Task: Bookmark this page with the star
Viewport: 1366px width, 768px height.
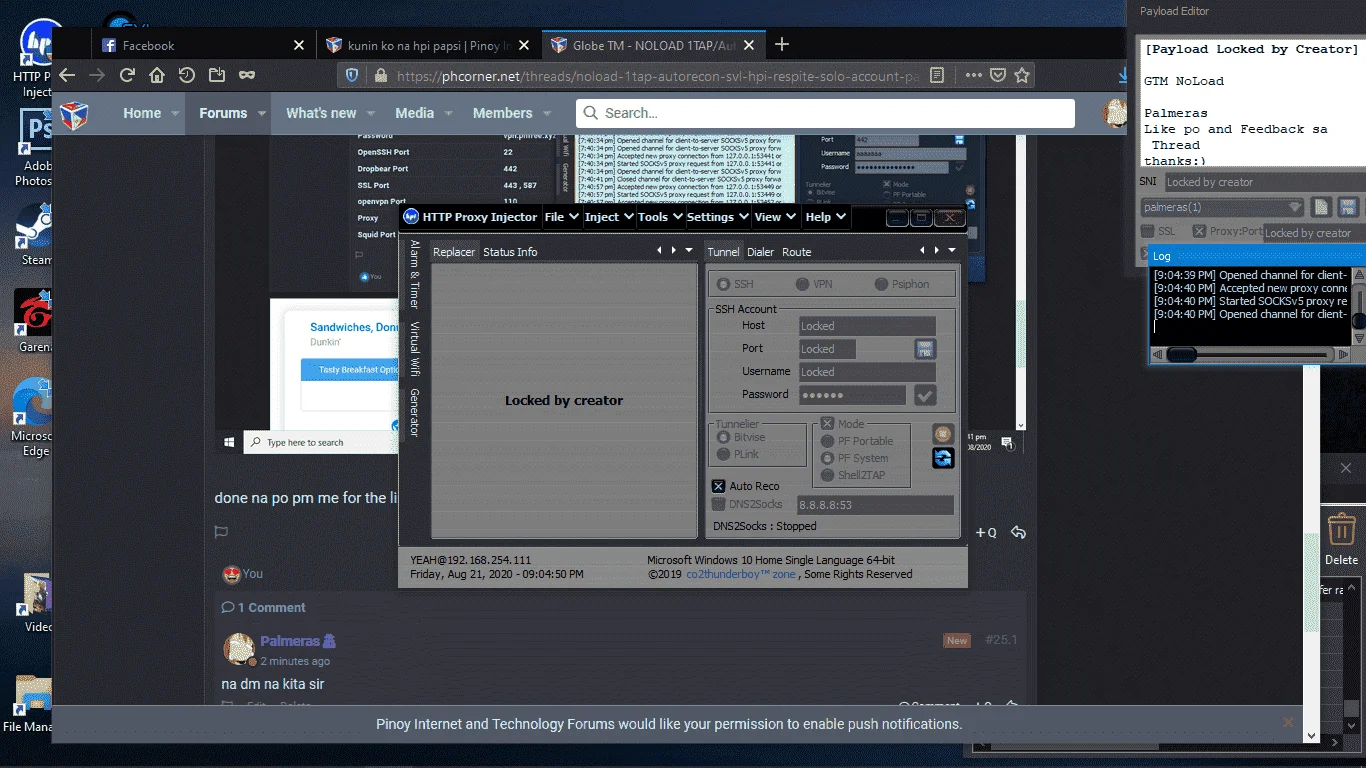Action: 1021,75
